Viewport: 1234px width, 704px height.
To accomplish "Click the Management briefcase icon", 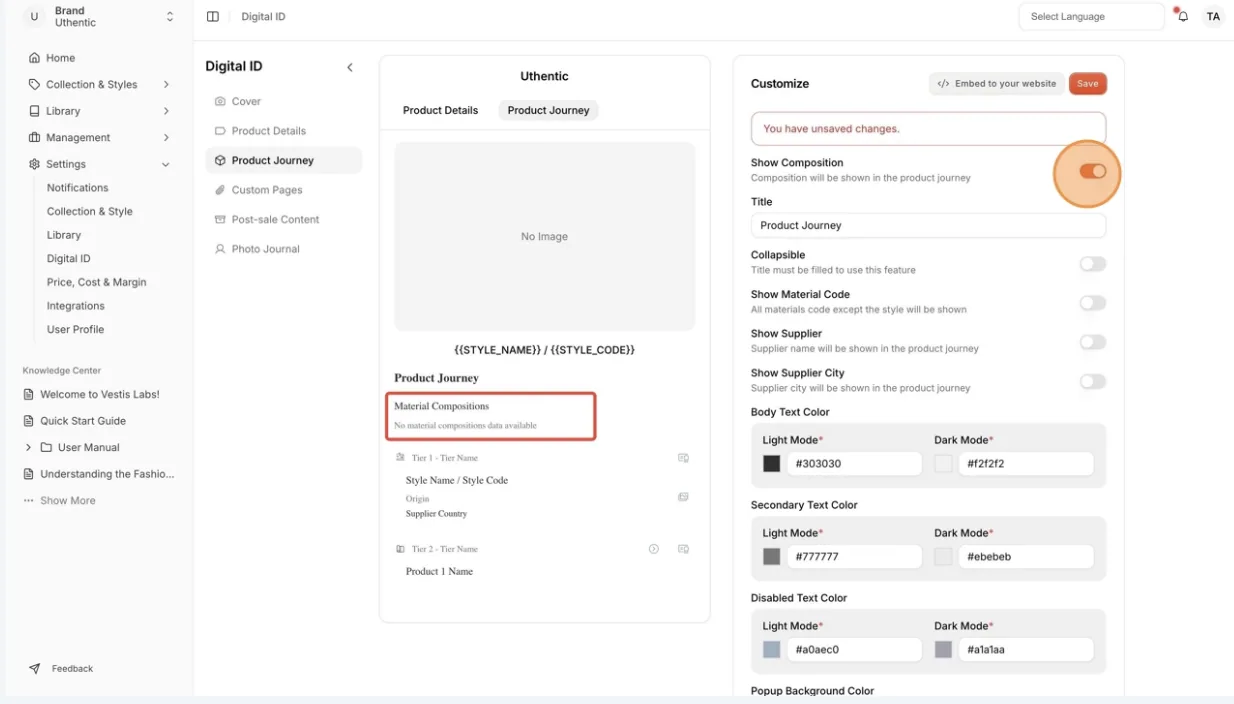I will (35, 137).
